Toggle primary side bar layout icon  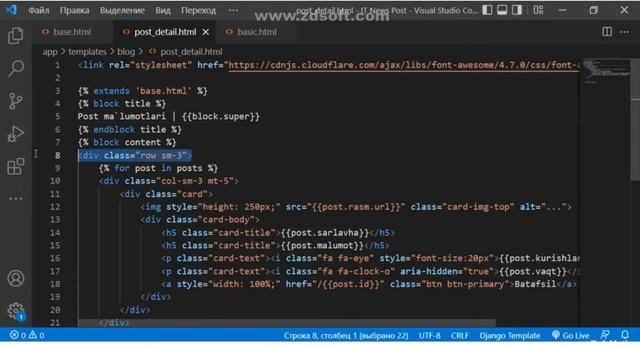(487, 10)
